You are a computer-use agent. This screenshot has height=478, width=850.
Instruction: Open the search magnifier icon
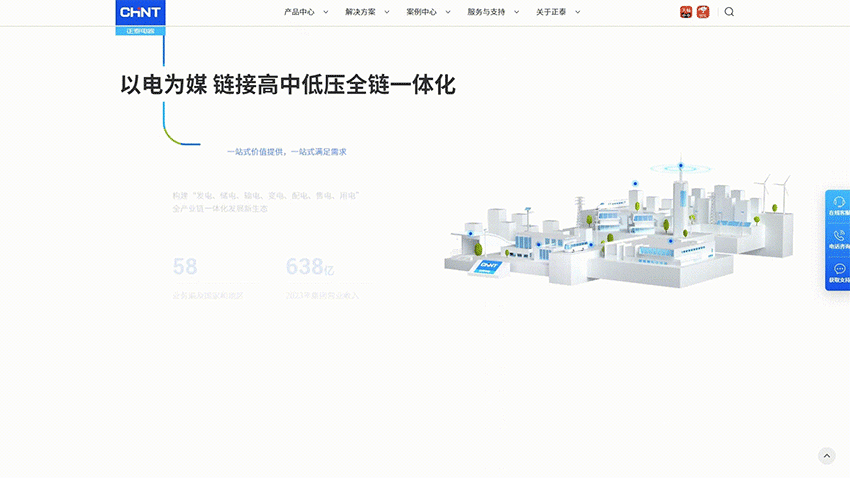coord(729,12)
